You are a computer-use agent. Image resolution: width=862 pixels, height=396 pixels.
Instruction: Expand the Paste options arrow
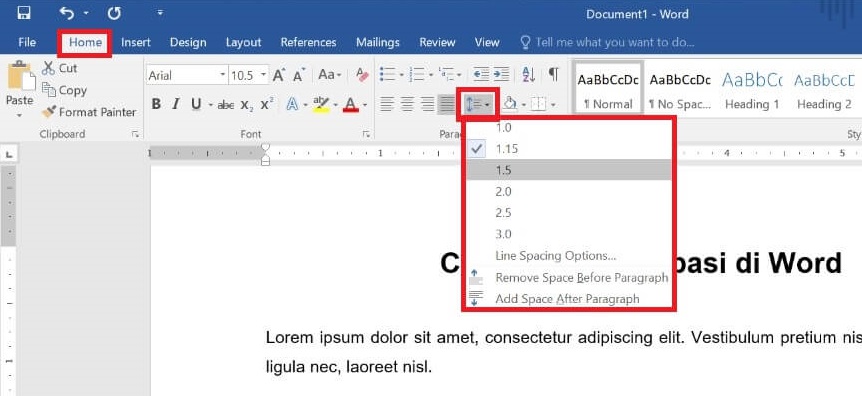20,115
